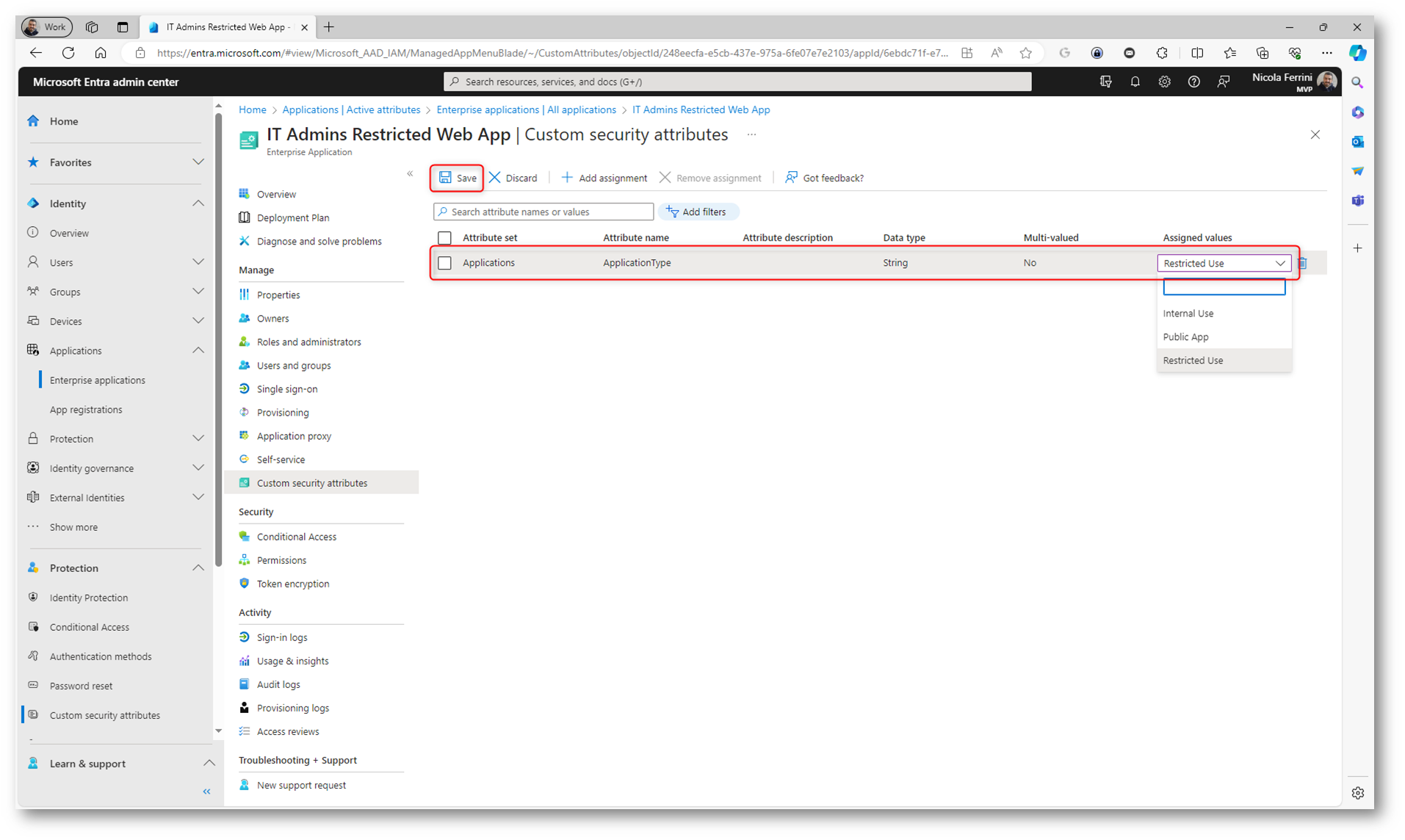Image resolution: width=1405 pixels, height=840 pixels.
Task: Tick the select-all checkbox in the table header
Action: (444, 238)
